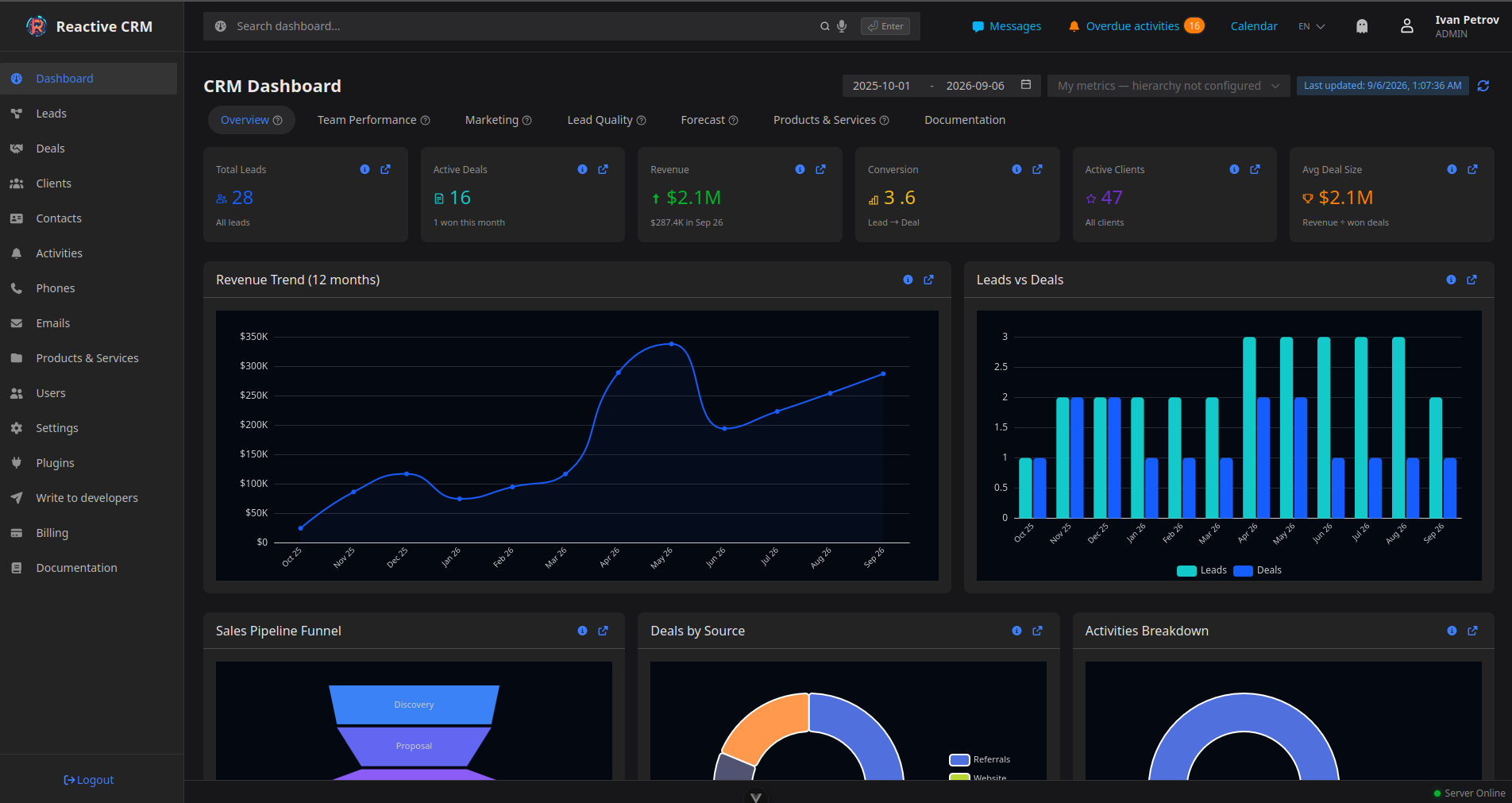Click the end date 2026-09-06 field
This screenshot has height=803, width=1512.
975,86
